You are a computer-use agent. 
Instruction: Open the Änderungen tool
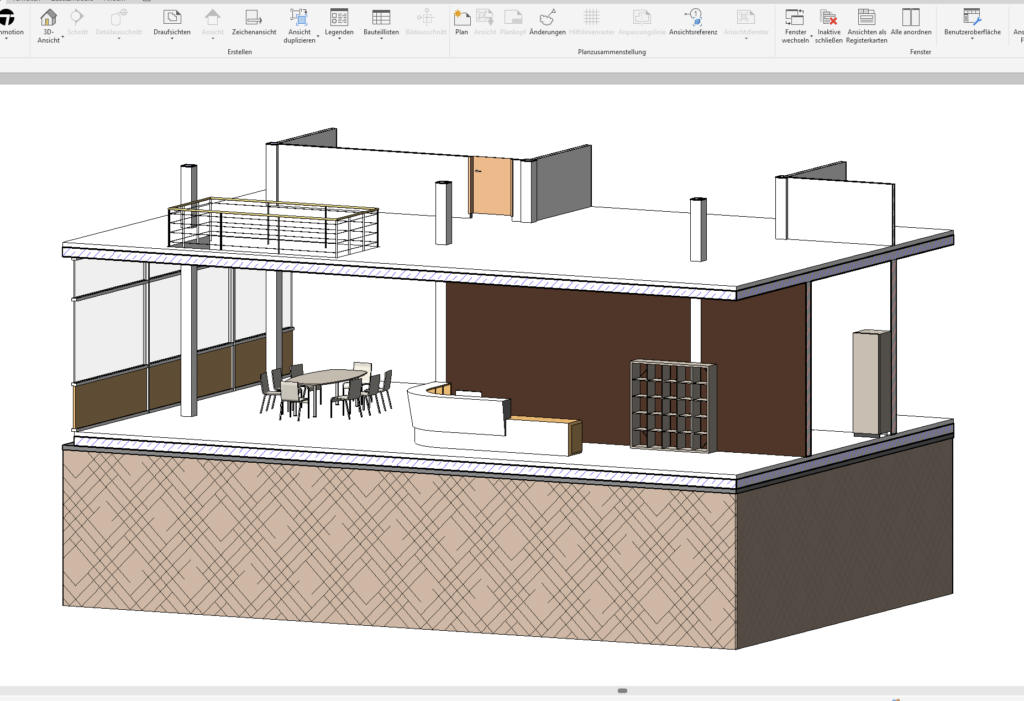(x=547, y=22)
